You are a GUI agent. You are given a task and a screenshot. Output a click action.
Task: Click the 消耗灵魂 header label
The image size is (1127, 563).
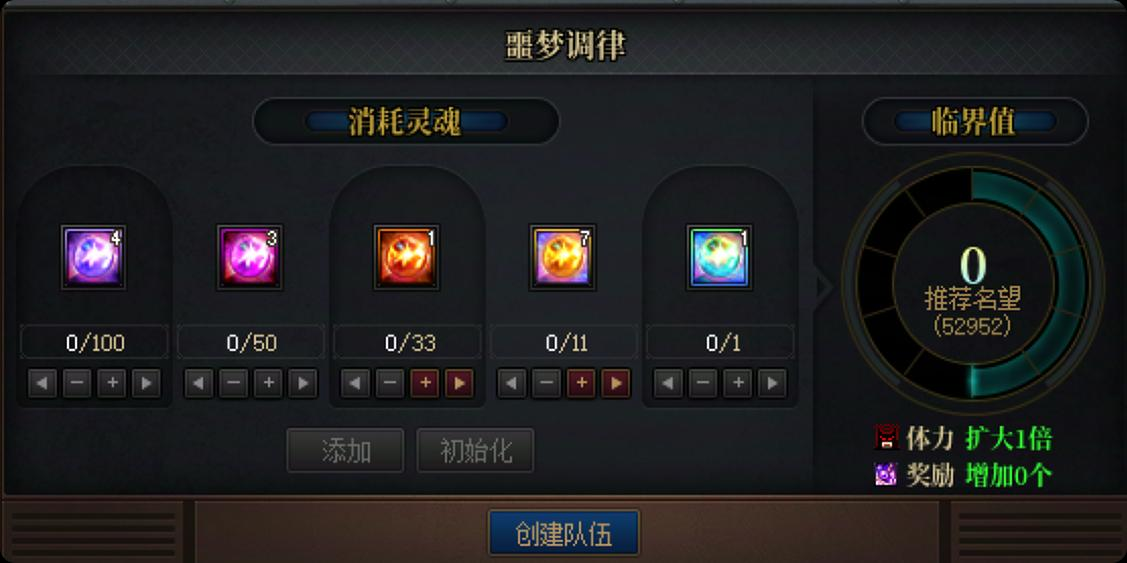pyautogui.click(x=405, y=122)
